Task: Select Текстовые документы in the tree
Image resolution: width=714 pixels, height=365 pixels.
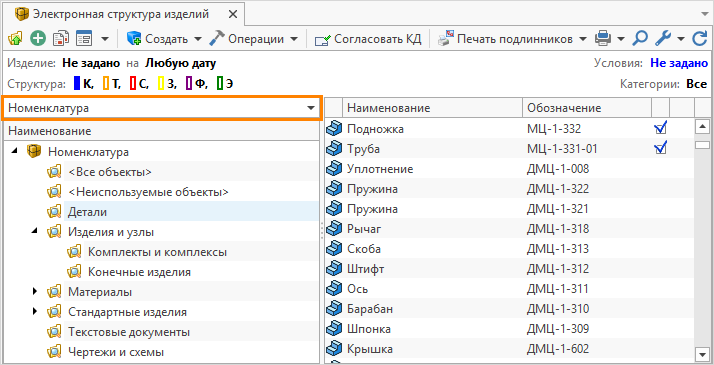Action: [x=129, y=332]
